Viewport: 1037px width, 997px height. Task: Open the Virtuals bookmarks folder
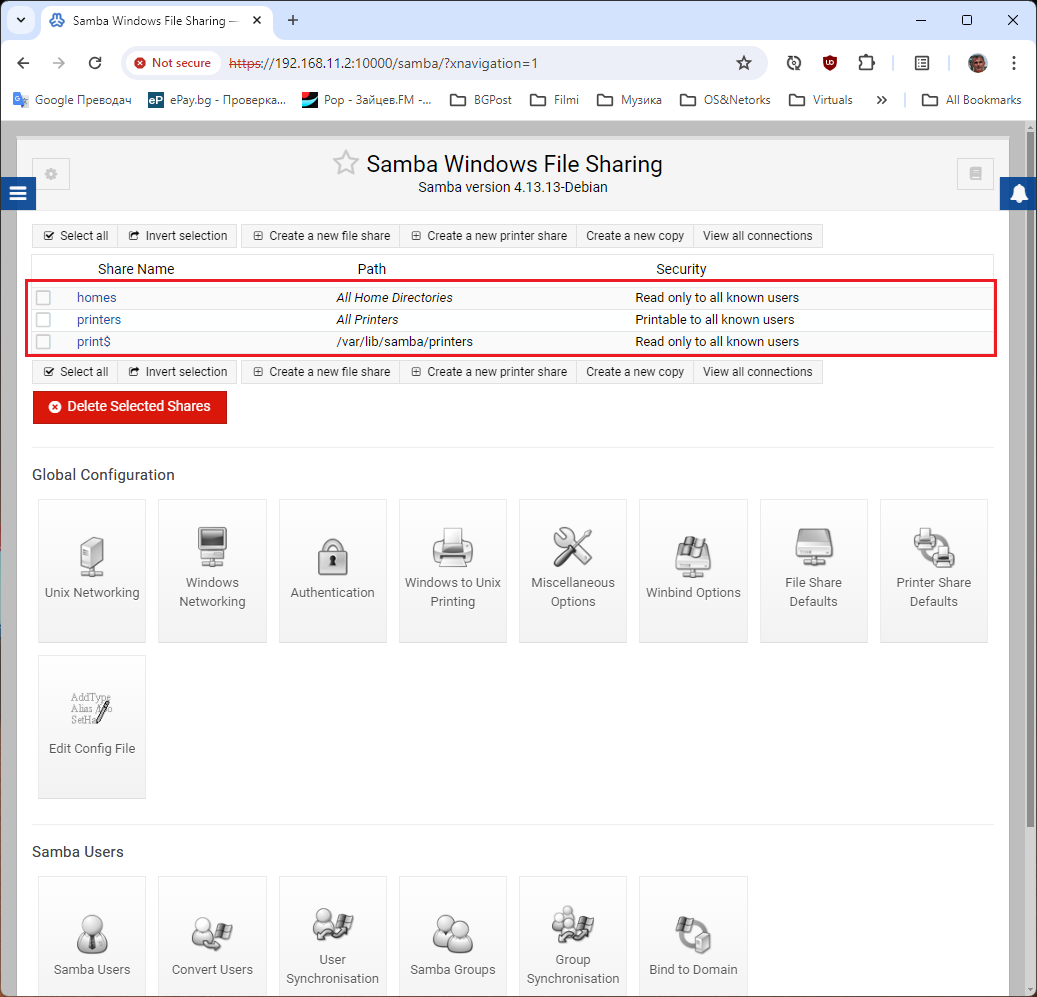(821, 100)
